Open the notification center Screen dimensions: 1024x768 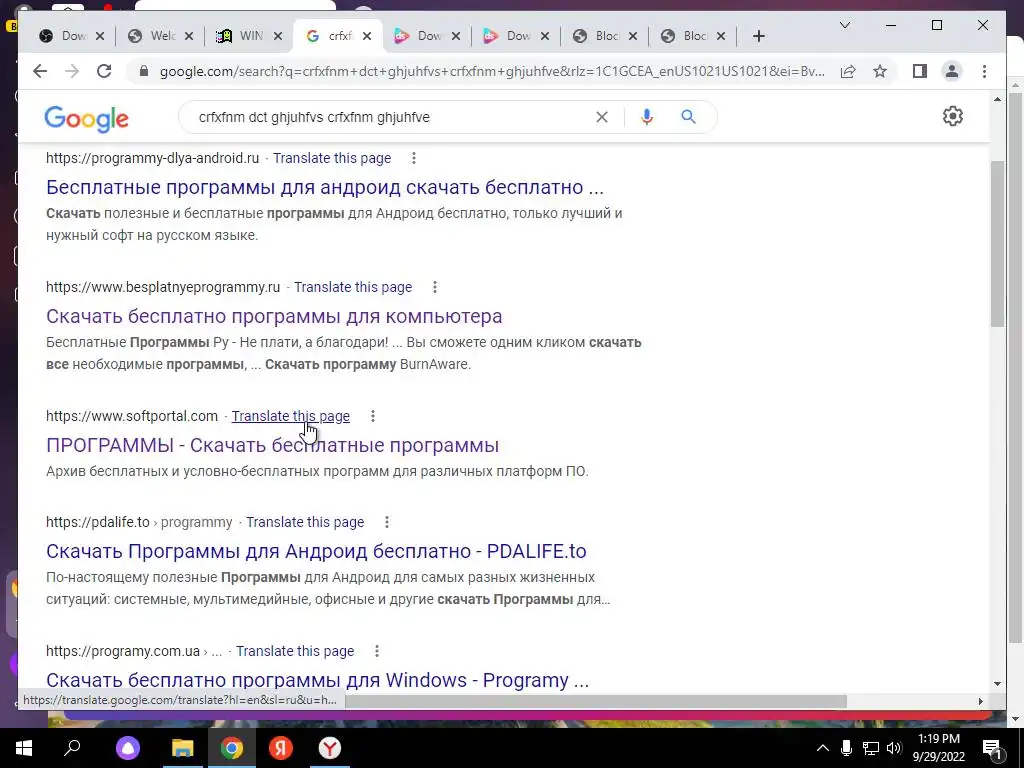coord(992,749)
